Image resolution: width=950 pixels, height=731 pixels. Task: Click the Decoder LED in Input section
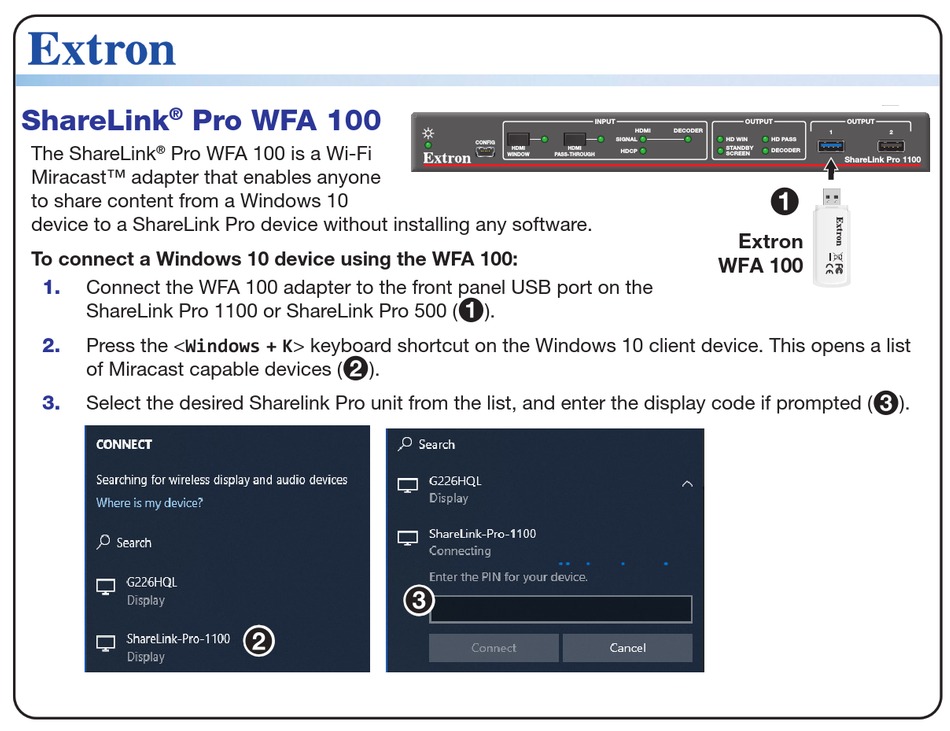[x=688, y=139]
